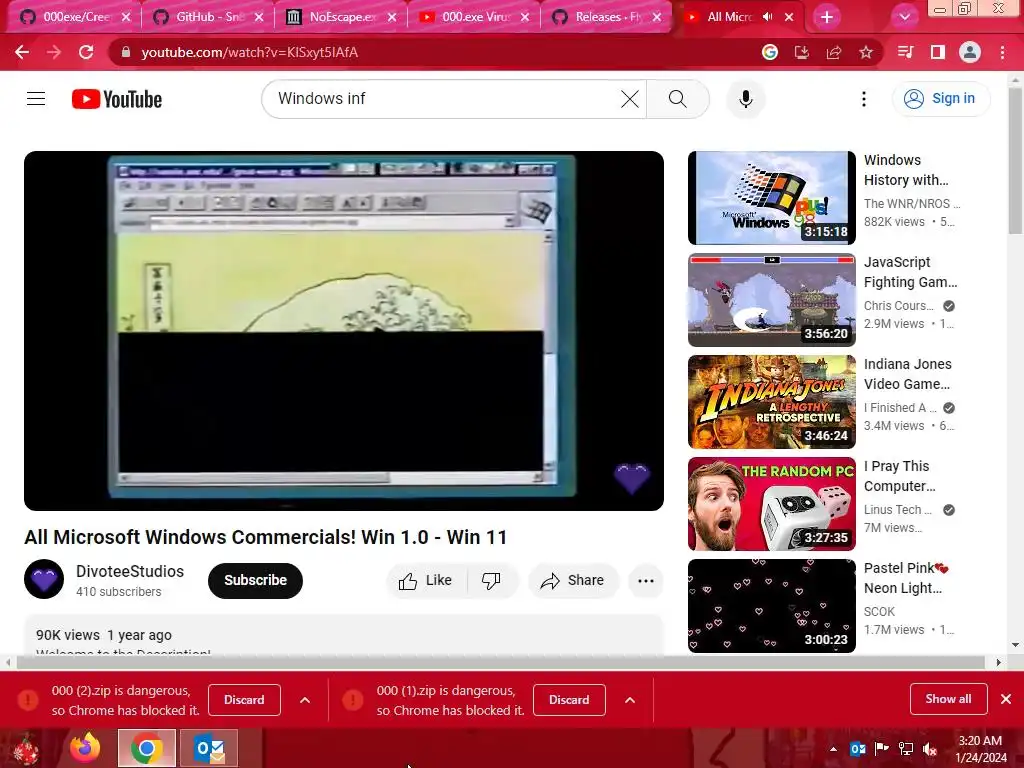Click the video player
The image size is (1024, 768).
click(344, 330)
